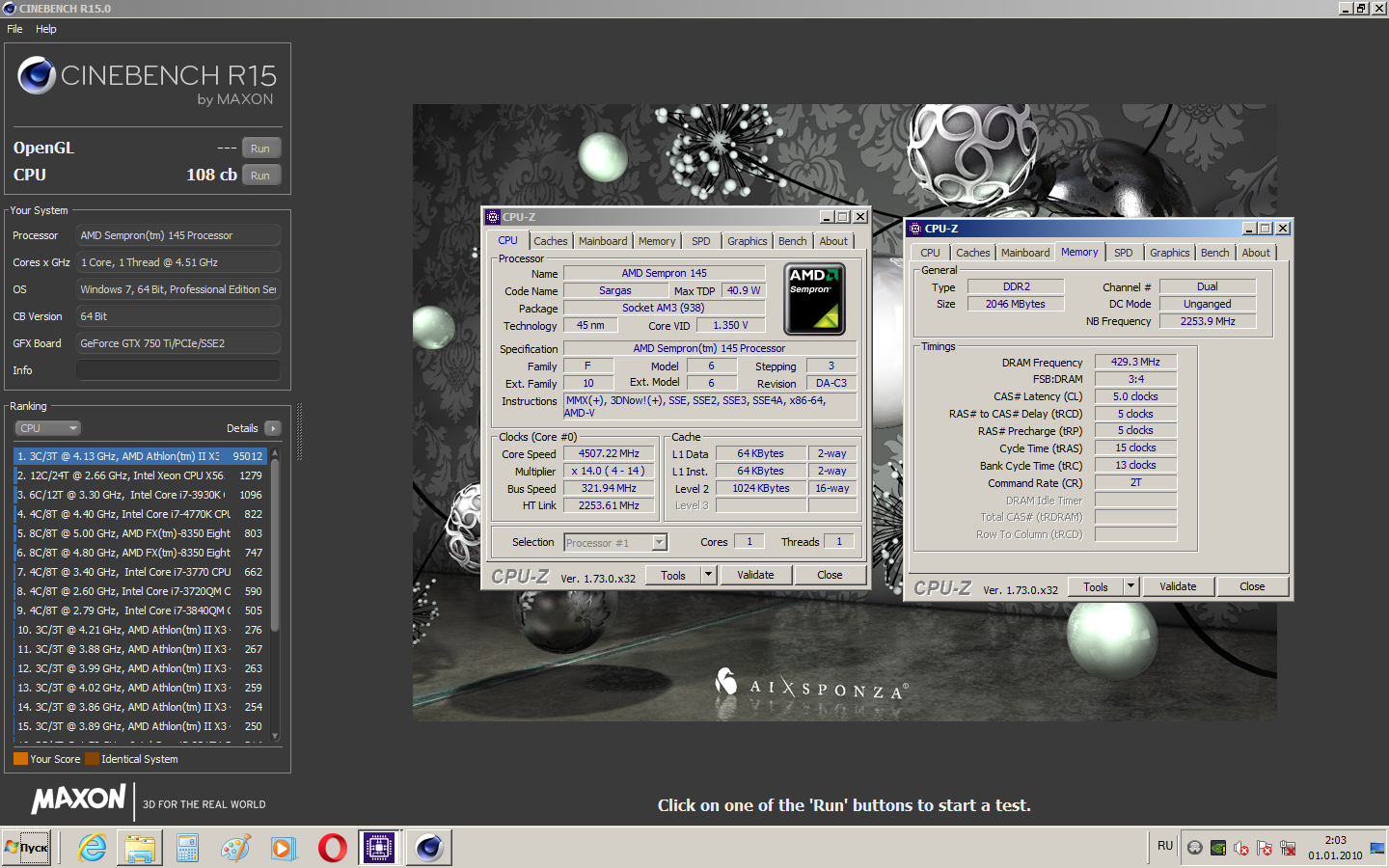
Task: Click the Show desktop monitor tray icon
Action: point(1376,848)
